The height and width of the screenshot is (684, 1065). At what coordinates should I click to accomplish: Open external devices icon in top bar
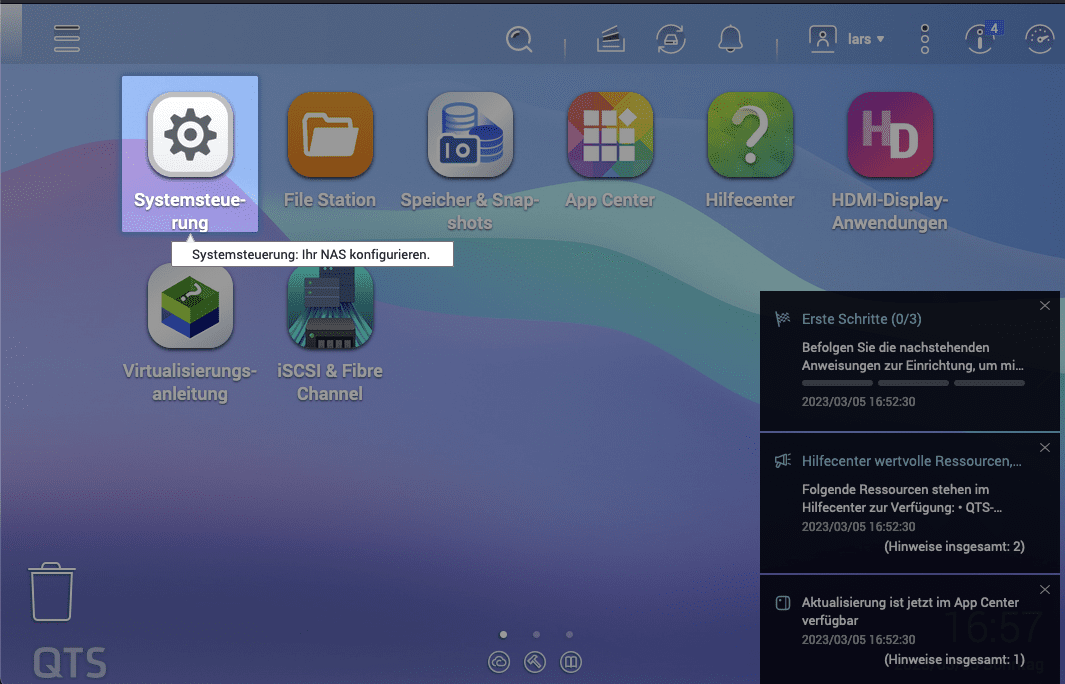670,39
